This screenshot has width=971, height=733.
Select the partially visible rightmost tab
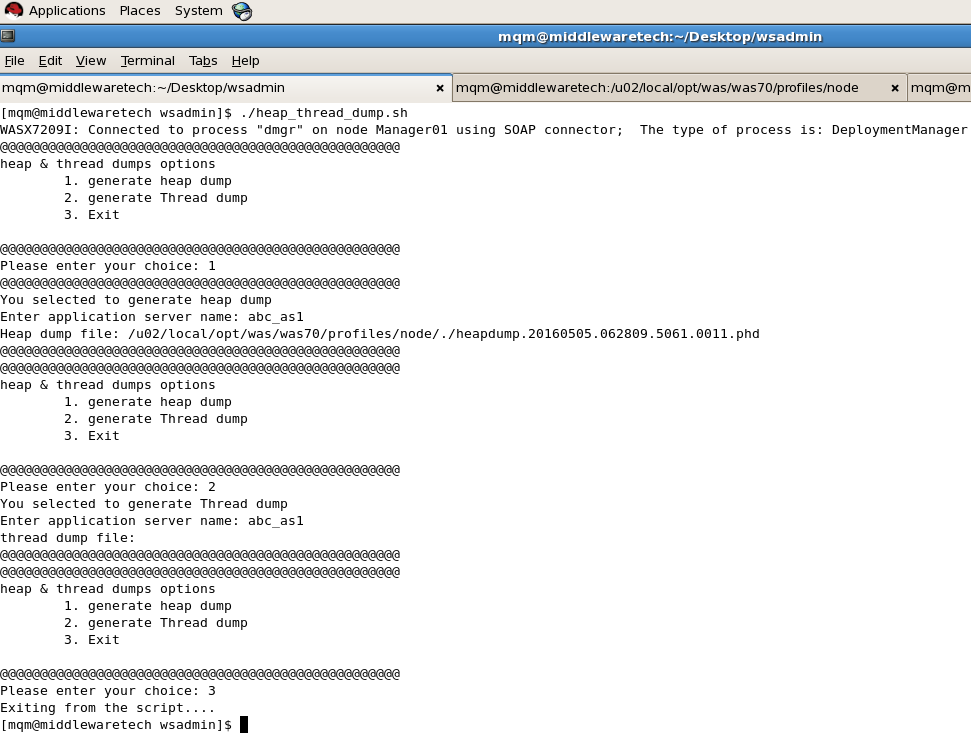(938, 88)
